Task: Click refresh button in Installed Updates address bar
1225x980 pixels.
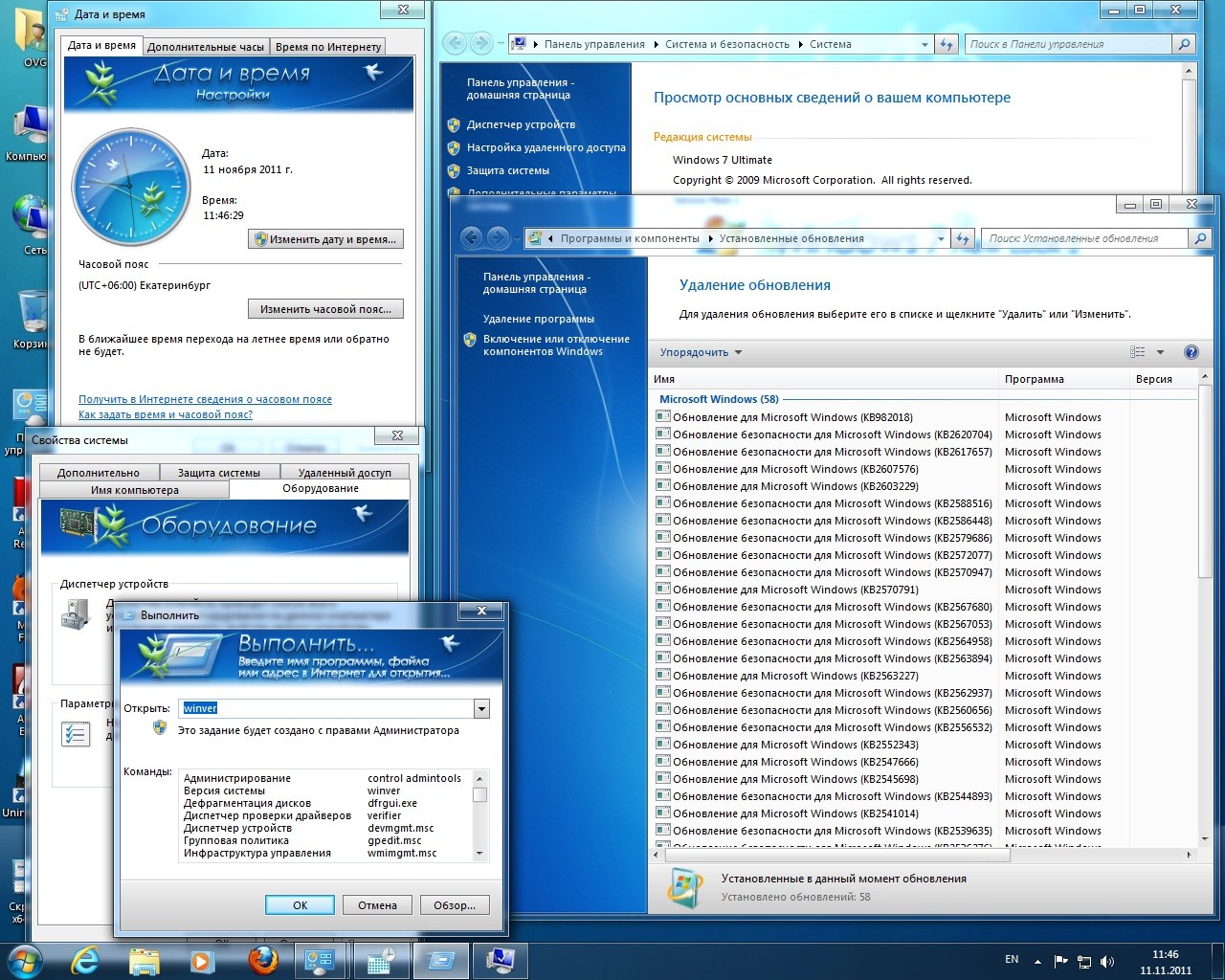Action: pyautogui.click(x=964, y=238)
